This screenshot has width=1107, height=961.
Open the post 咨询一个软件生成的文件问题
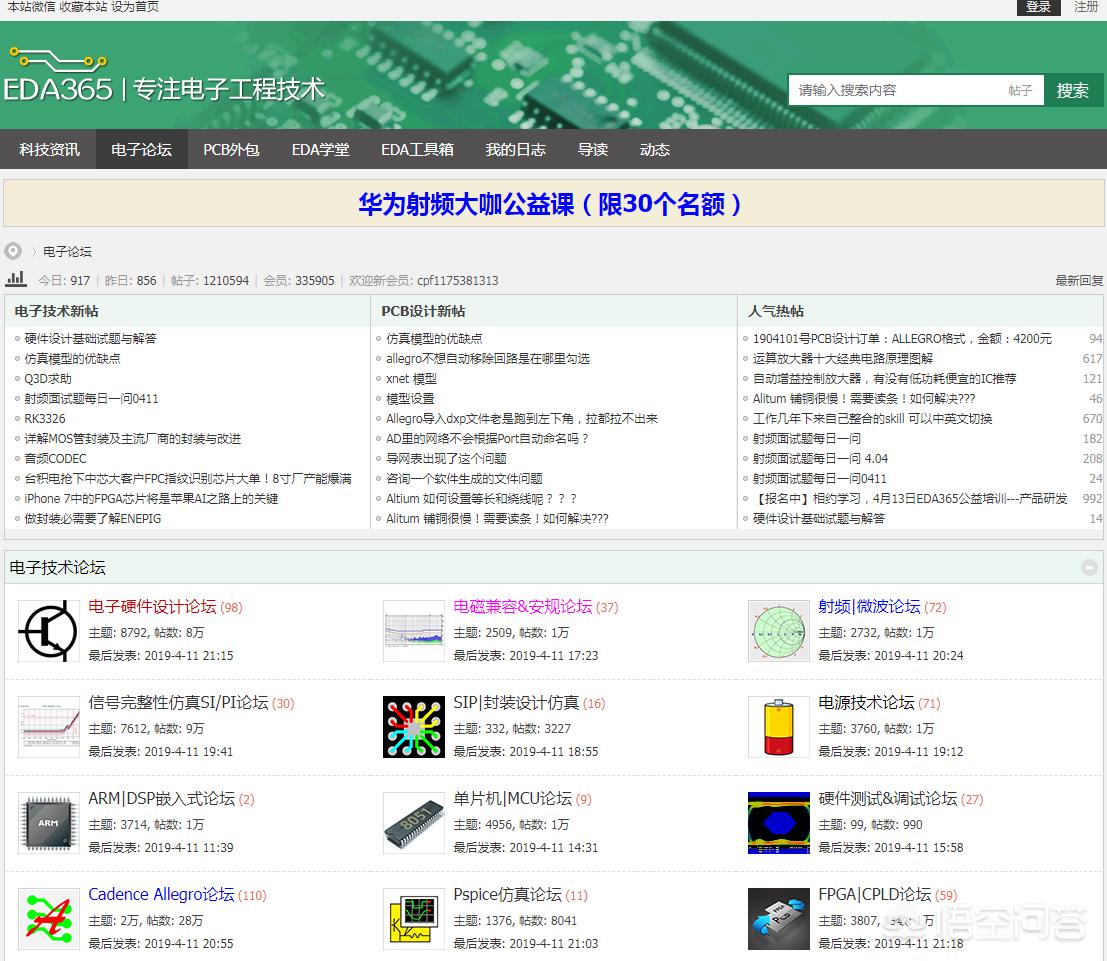pos(465,479)
